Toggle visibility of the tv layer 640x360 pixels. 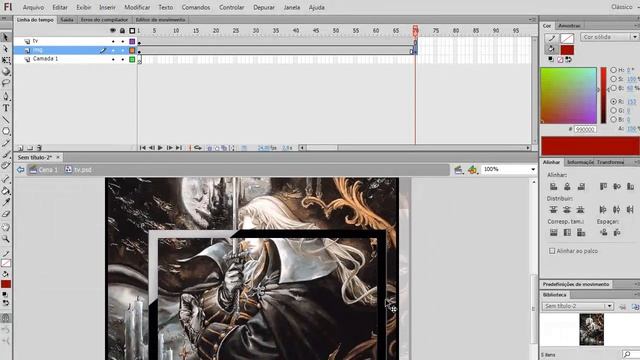point(113,41)
